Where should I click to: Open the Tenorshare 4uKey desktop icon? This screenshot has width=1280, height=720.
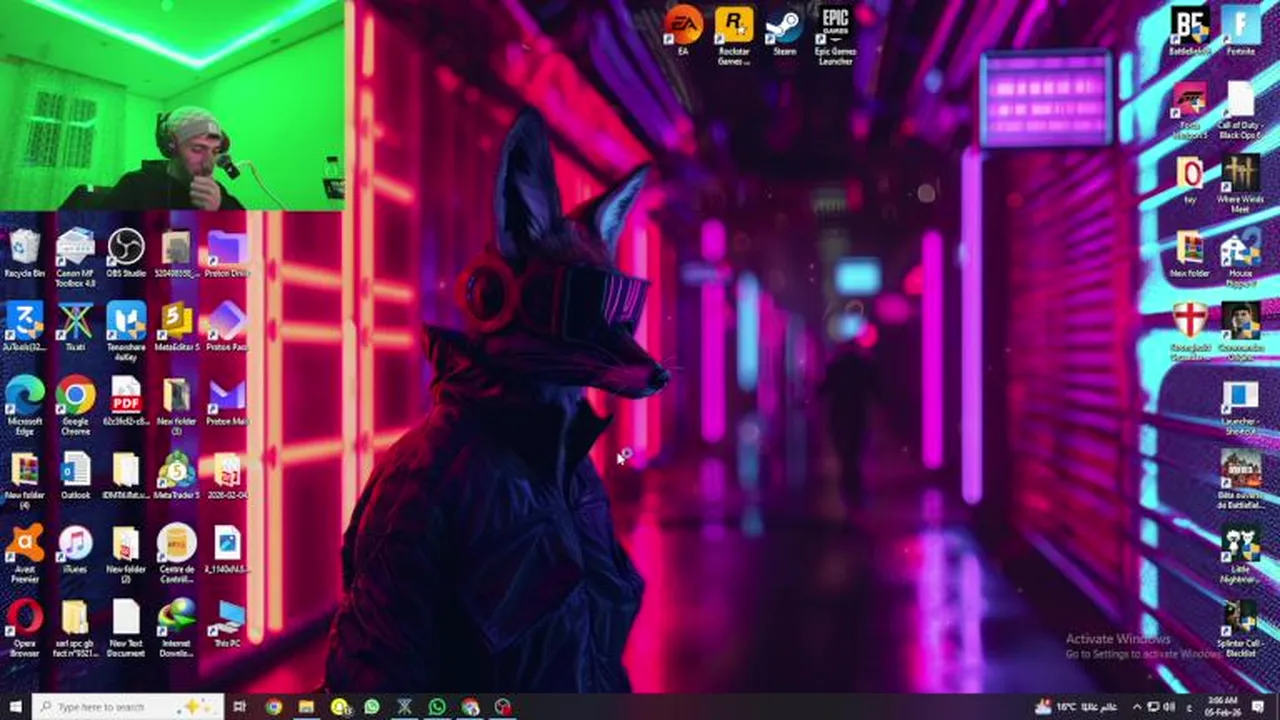click(126, 331)
